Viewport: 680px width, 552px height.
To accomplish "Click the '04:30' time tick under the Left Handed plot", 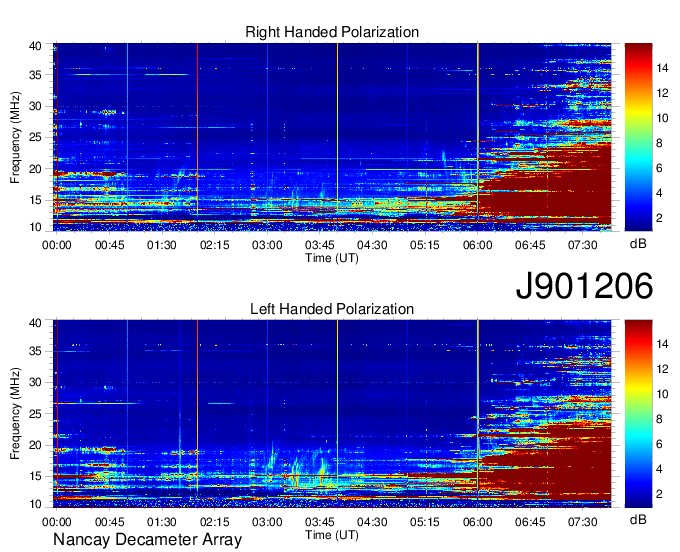I will [x=372, y=522].
